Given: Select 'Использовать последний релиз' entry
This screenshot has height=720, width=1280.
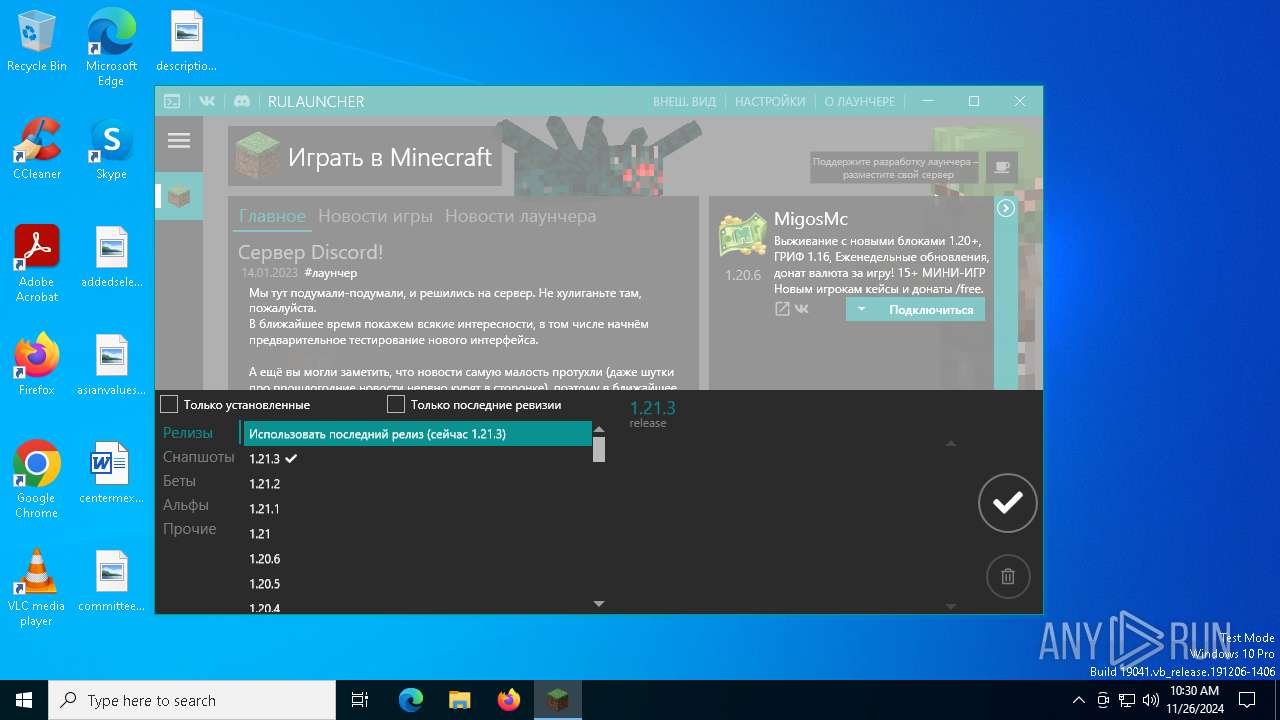Looking at the screenshot, I should pos(418,433).
